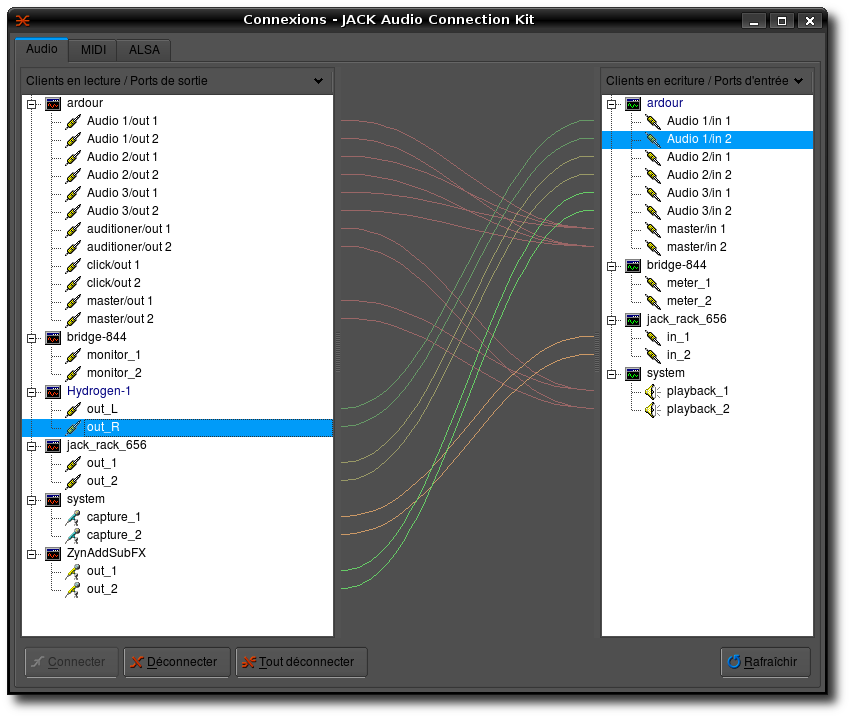This screenshot has width=851, height=718.
Task: Click the plug icon beside master/in 2
Action: [653, 247]
